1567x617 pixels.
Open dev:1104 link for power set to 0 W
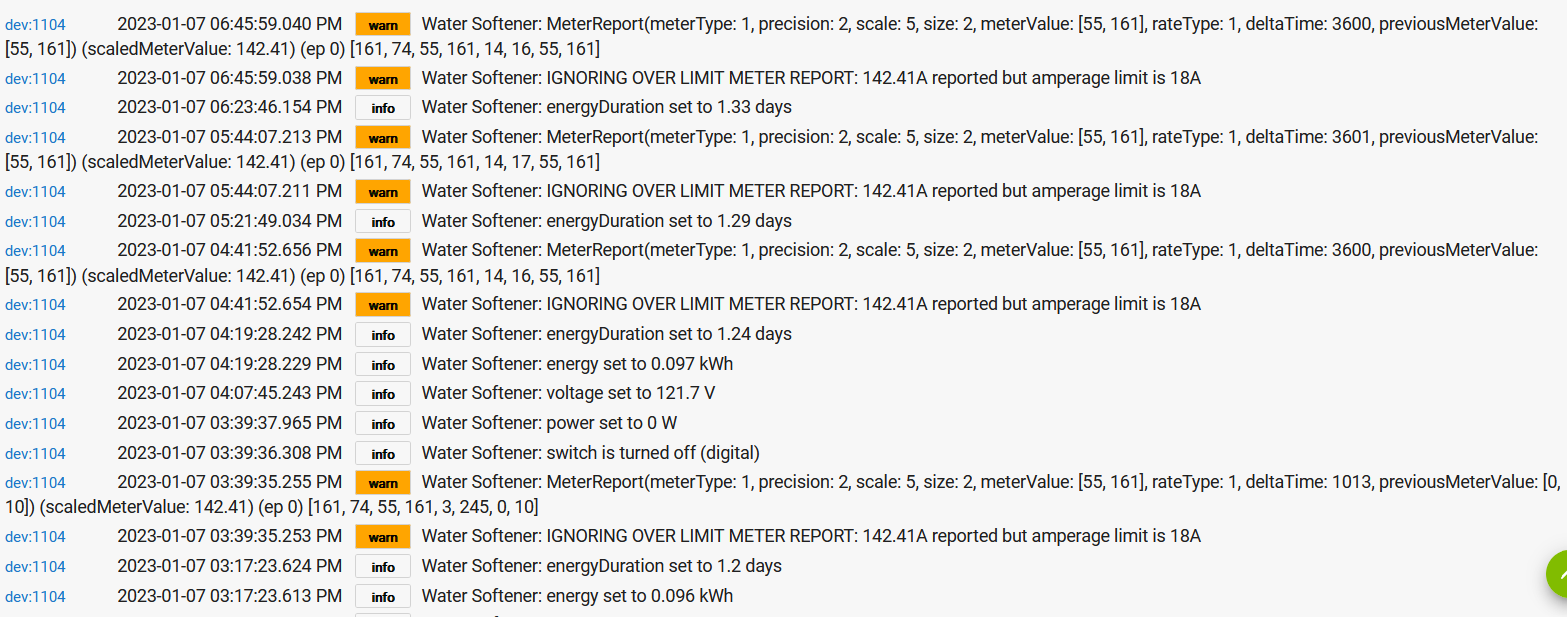tap(35, 424)
